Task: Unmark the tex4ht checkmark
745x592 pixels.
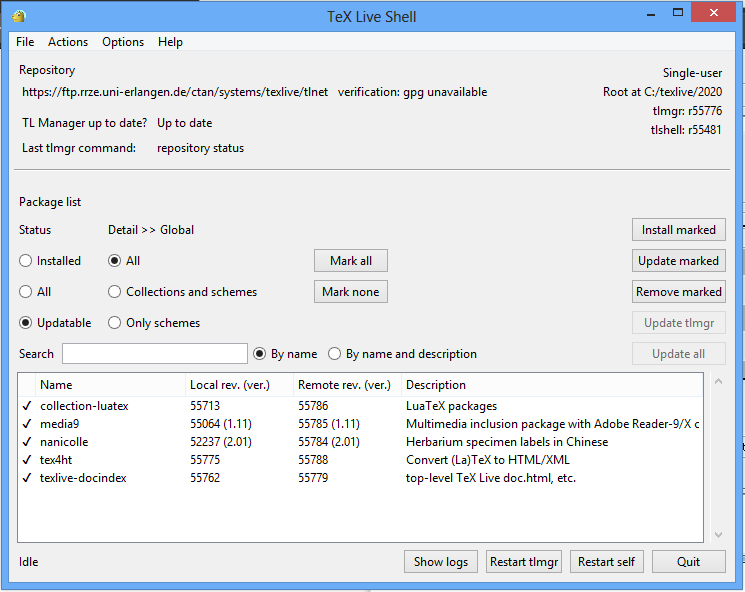Action: pos(27,460)
